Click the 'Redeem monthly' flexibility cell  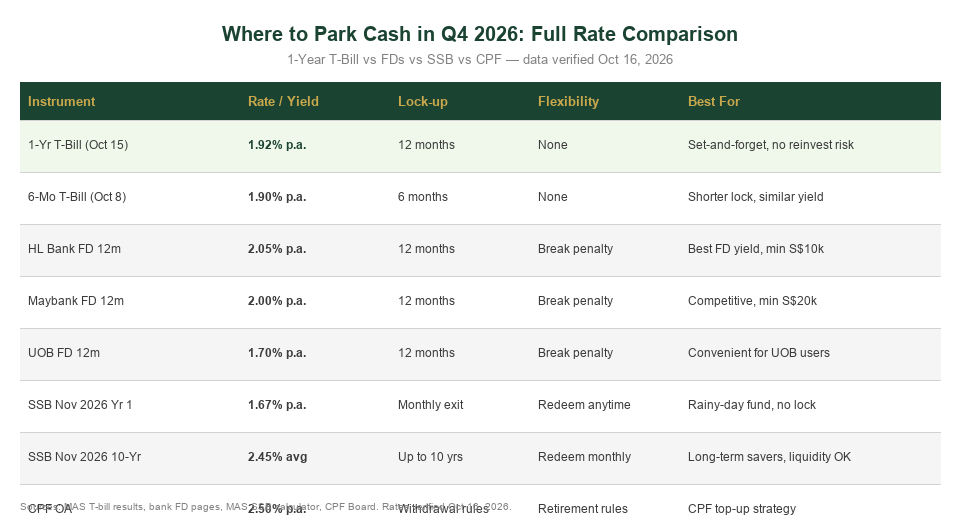tap(584, 458)
